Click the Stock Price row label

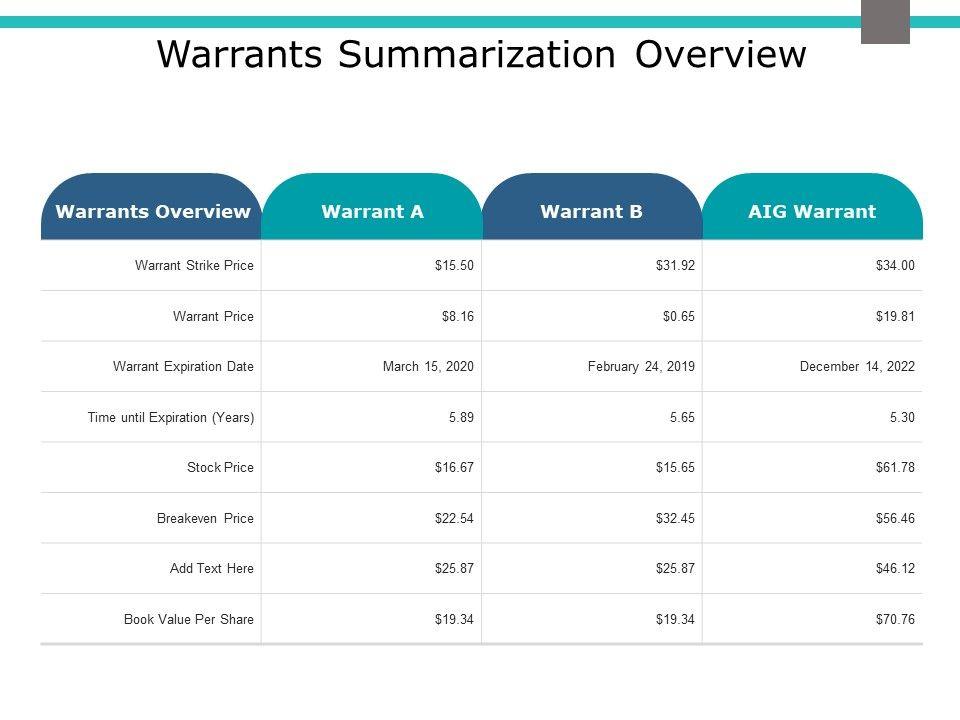coord(220,467)
